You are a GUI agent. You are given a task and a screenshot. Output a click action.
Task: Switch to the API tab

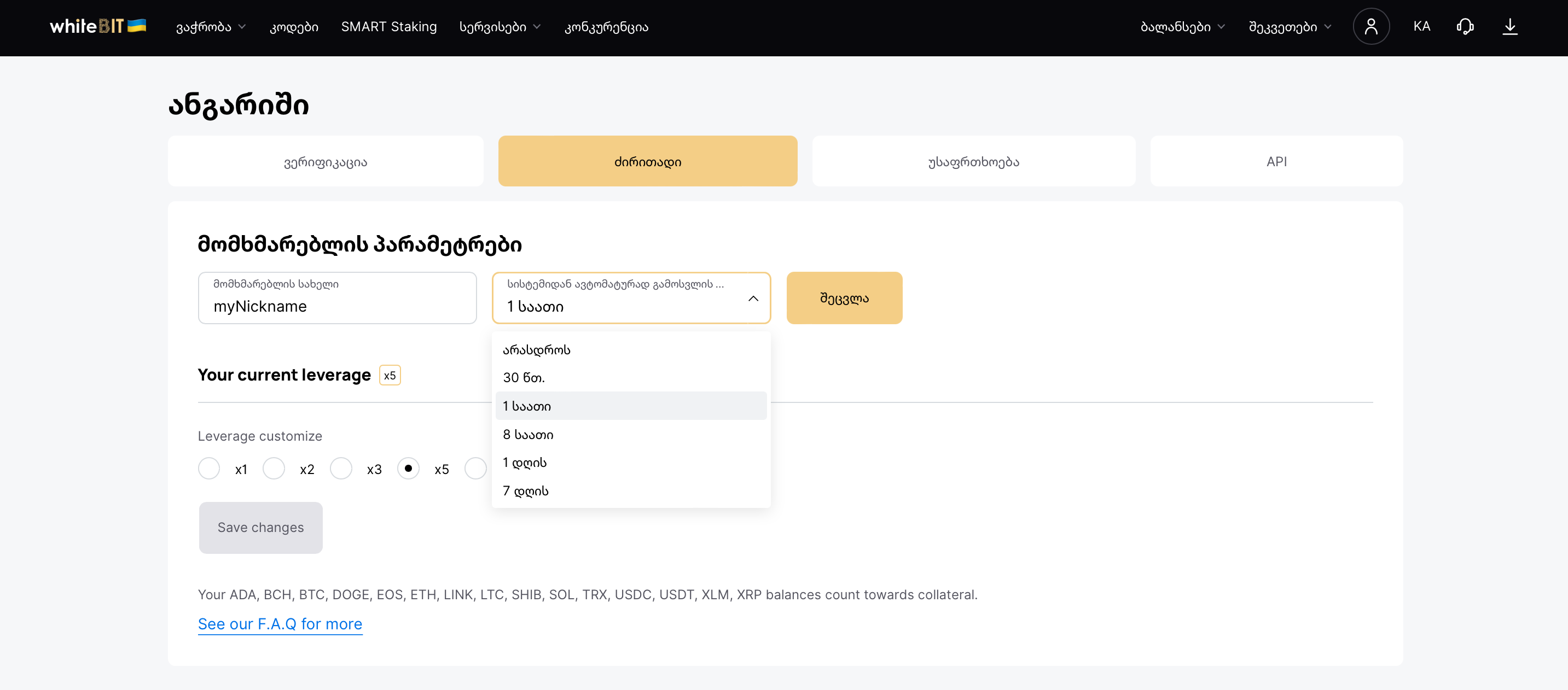click(1276, 161)
